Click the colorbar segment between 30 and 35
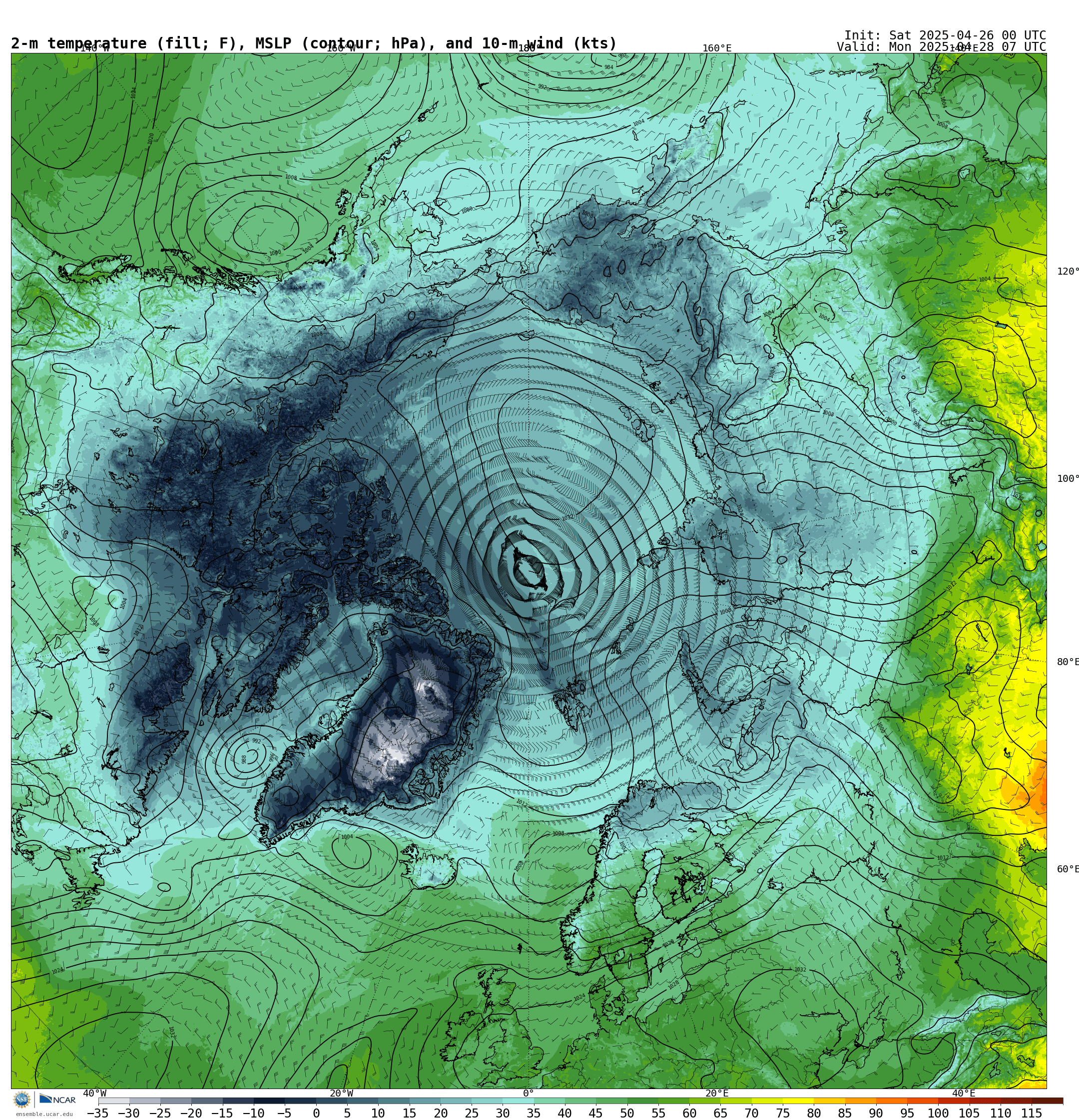This screenshot has height=1120, width=1079. point(518,1101)
